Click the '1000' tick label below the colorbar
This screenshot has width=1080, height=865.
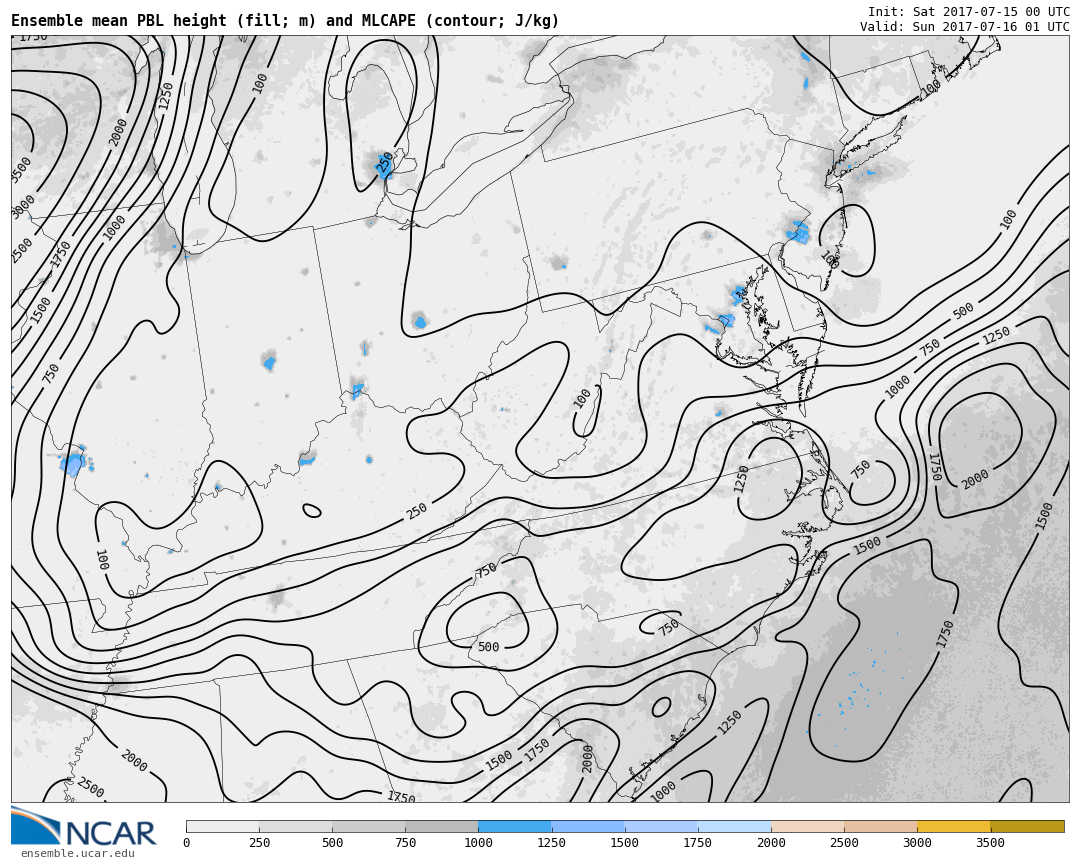coord(478,842)
